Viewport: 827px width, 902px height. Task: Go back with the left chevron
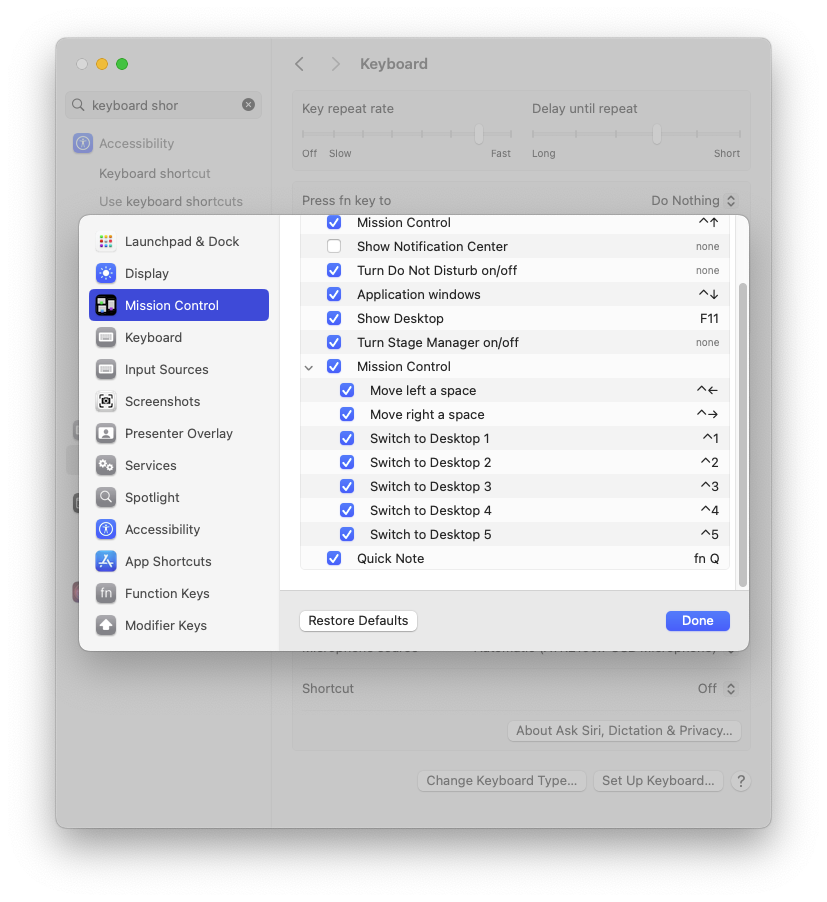[x=299, y=64]
